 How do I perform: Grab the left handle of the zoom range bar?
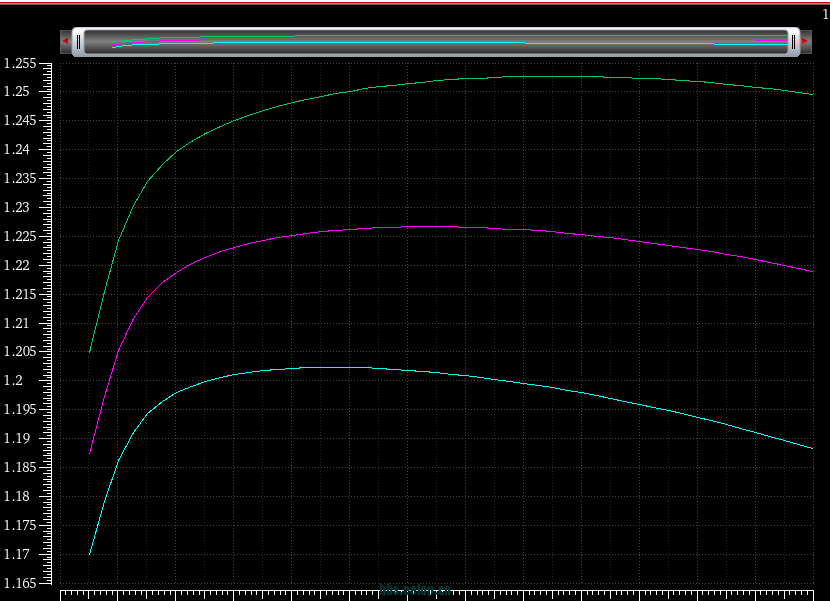pos(78,42)
